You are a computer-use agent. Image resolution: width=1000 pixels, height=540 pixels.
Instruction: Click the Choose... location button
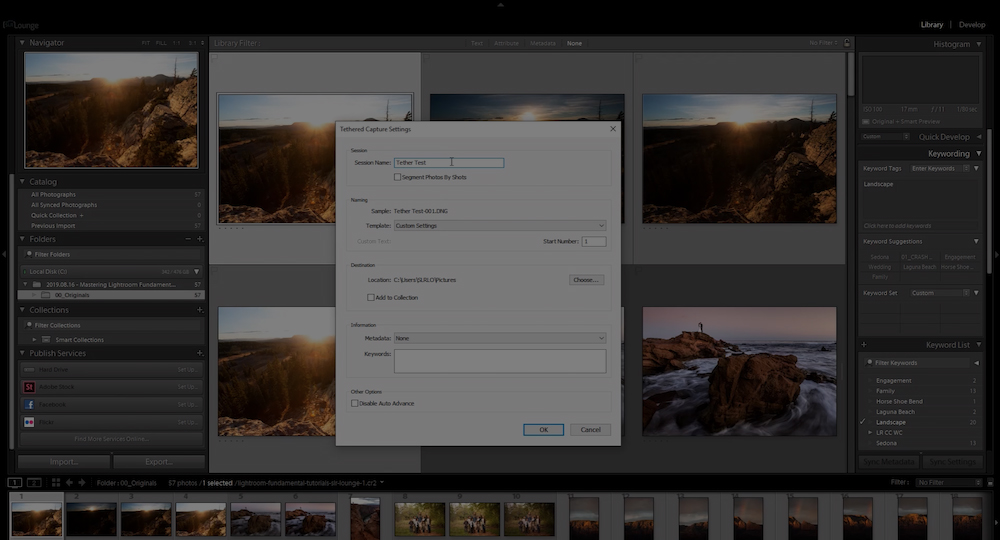tap(586, 280)
